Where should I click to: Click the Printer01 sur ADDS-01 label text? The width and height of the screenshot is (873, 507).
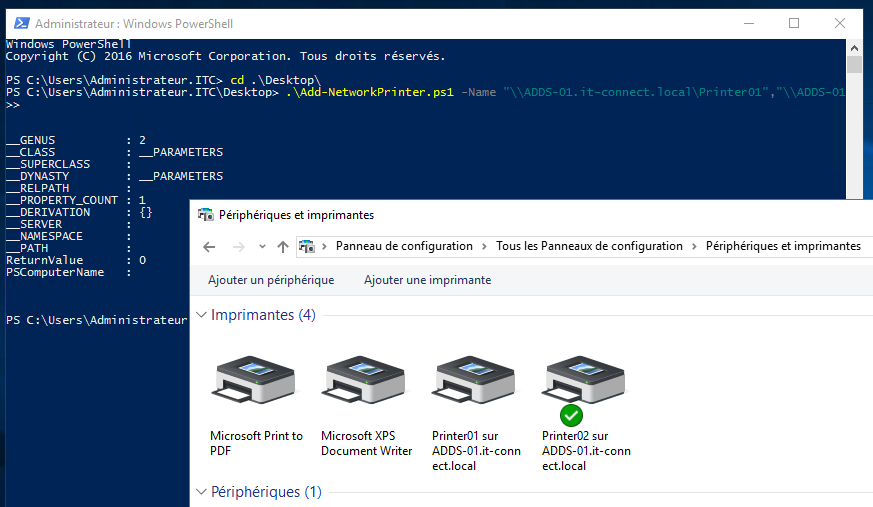(476, 451)
